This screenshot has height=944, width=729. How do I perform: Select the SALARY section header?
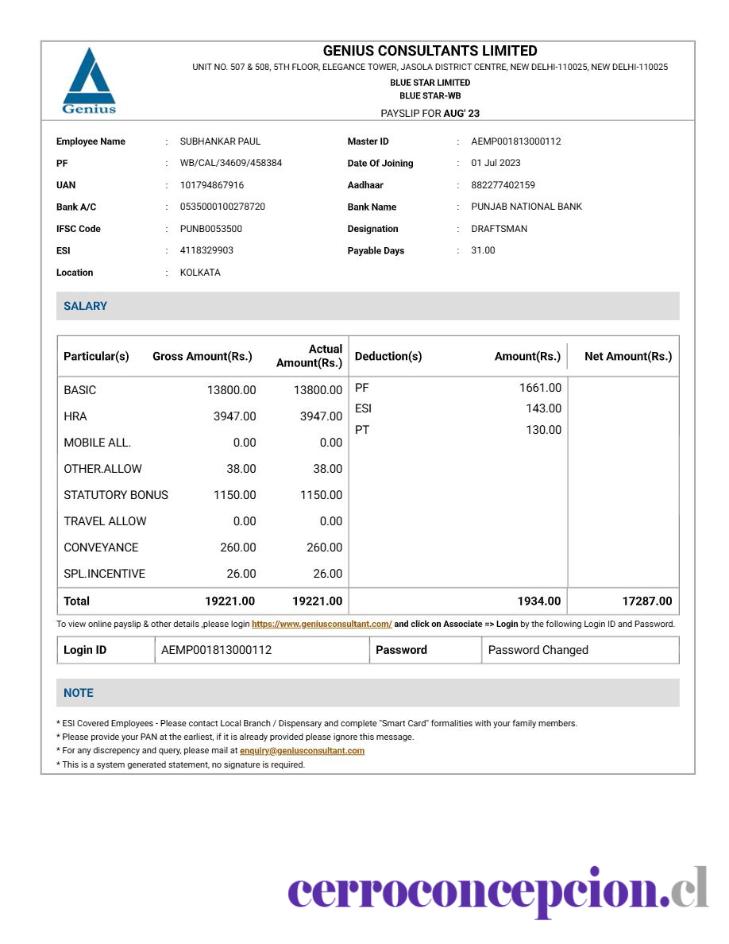coord(368,306)
